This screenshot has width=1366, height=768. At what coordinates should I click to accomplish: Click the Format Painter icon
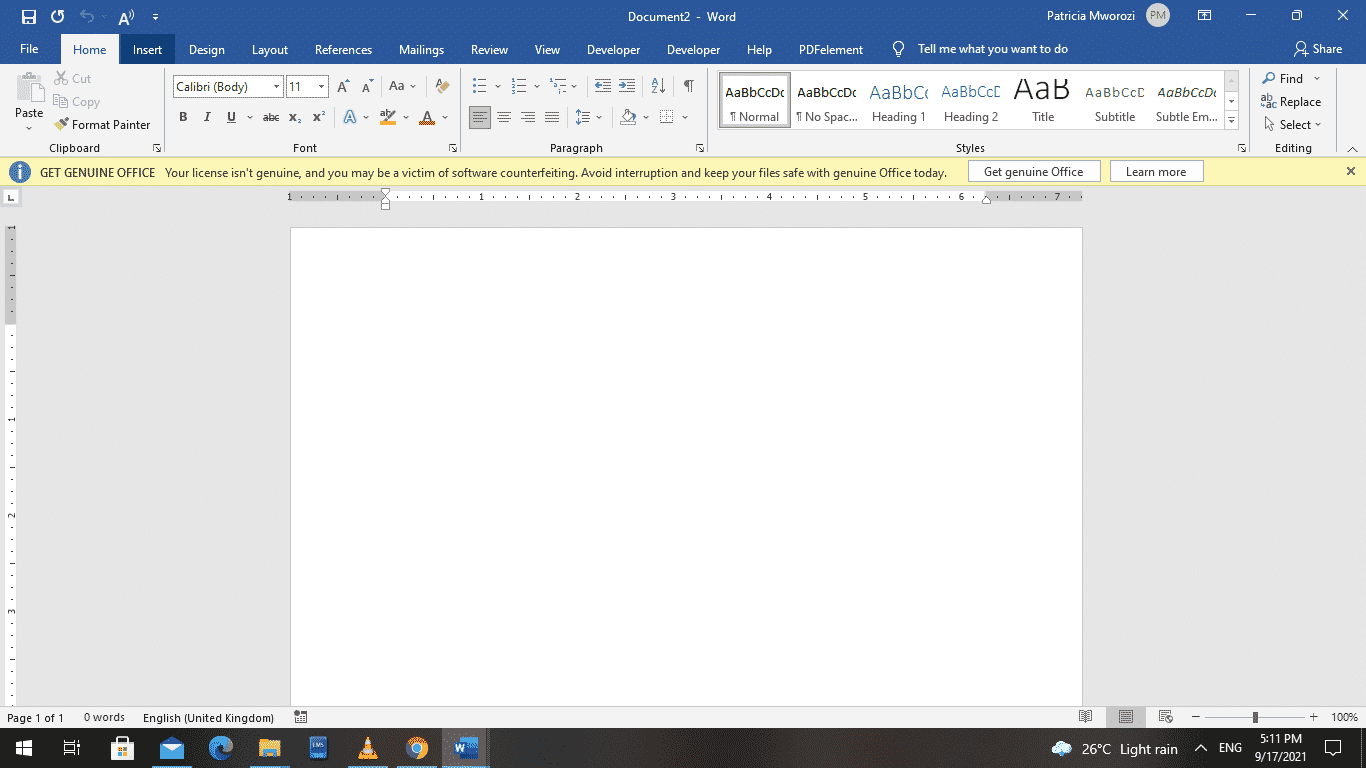pyautogui.click(x=62, y=124)
